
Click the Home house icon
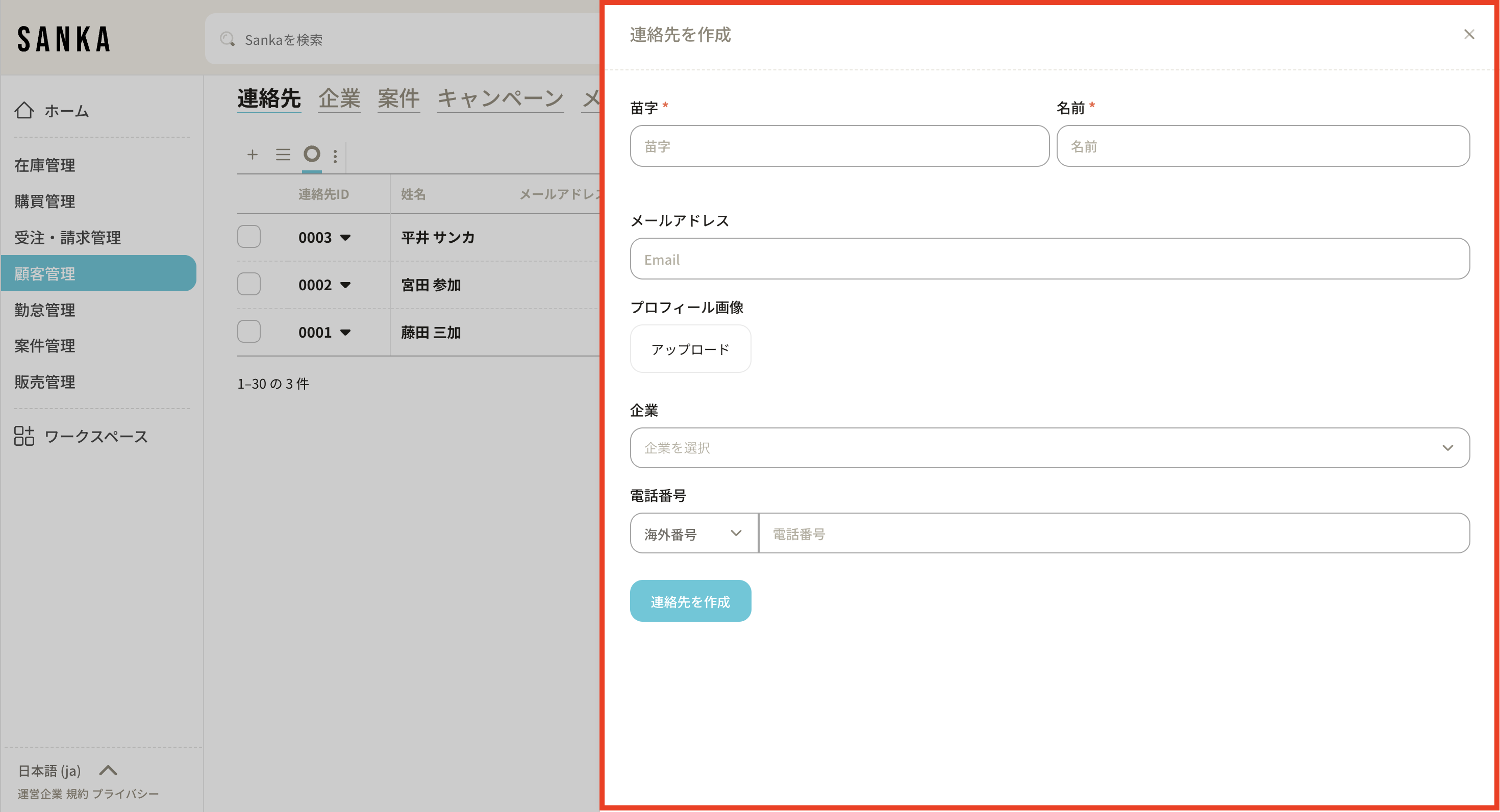(x=24, y=110)
